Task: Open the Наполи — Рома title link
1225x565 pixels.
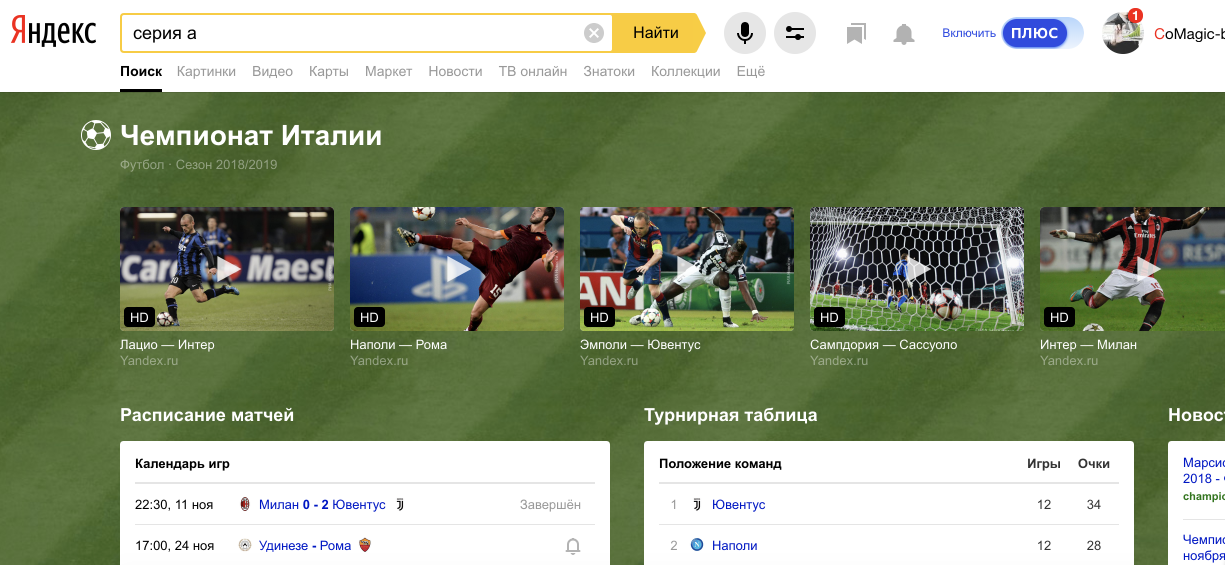Action: 398,344
